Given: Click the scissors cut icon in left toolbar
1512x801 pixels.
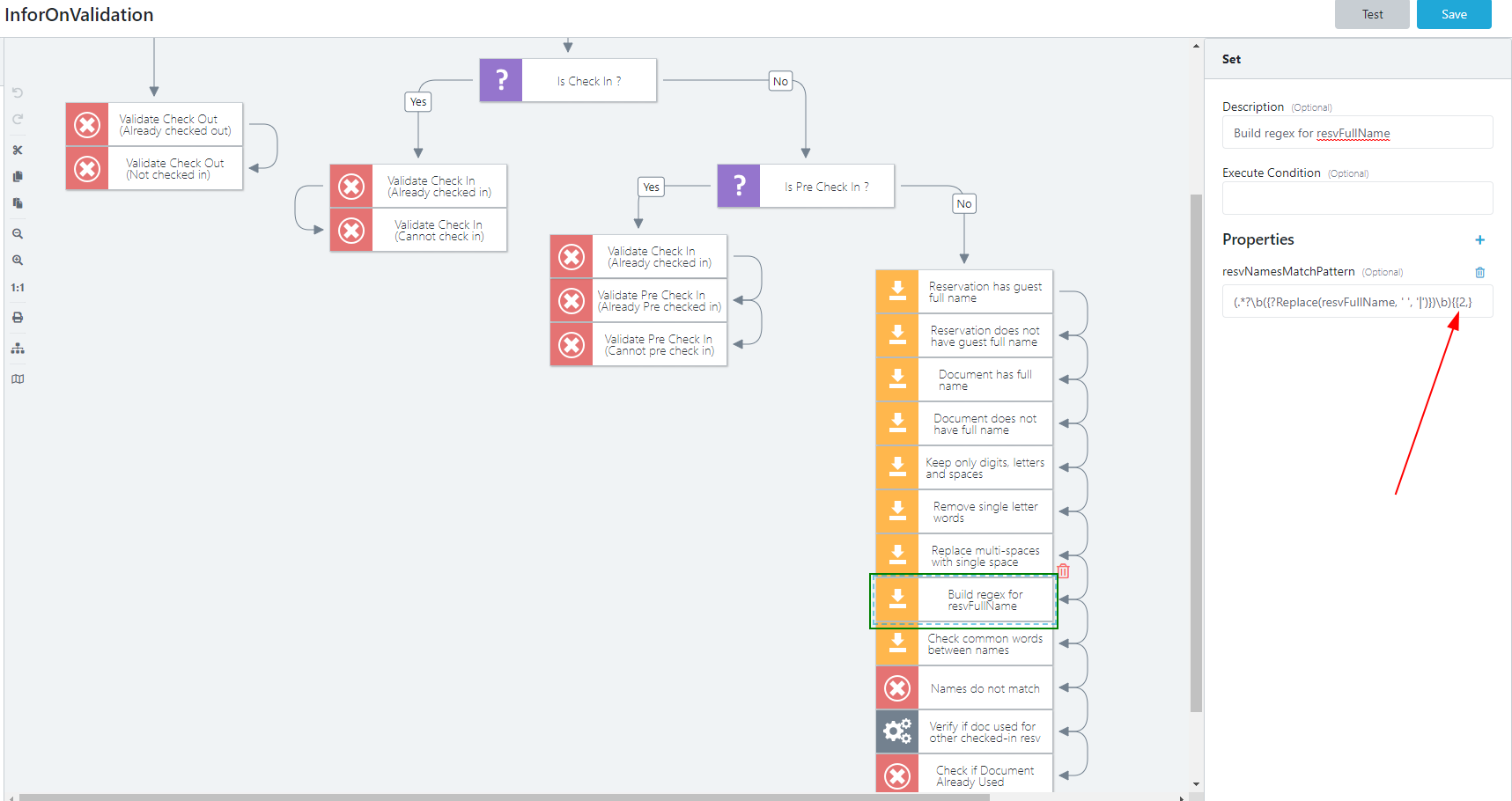Looking at the screenshot, I should point(18,151).
